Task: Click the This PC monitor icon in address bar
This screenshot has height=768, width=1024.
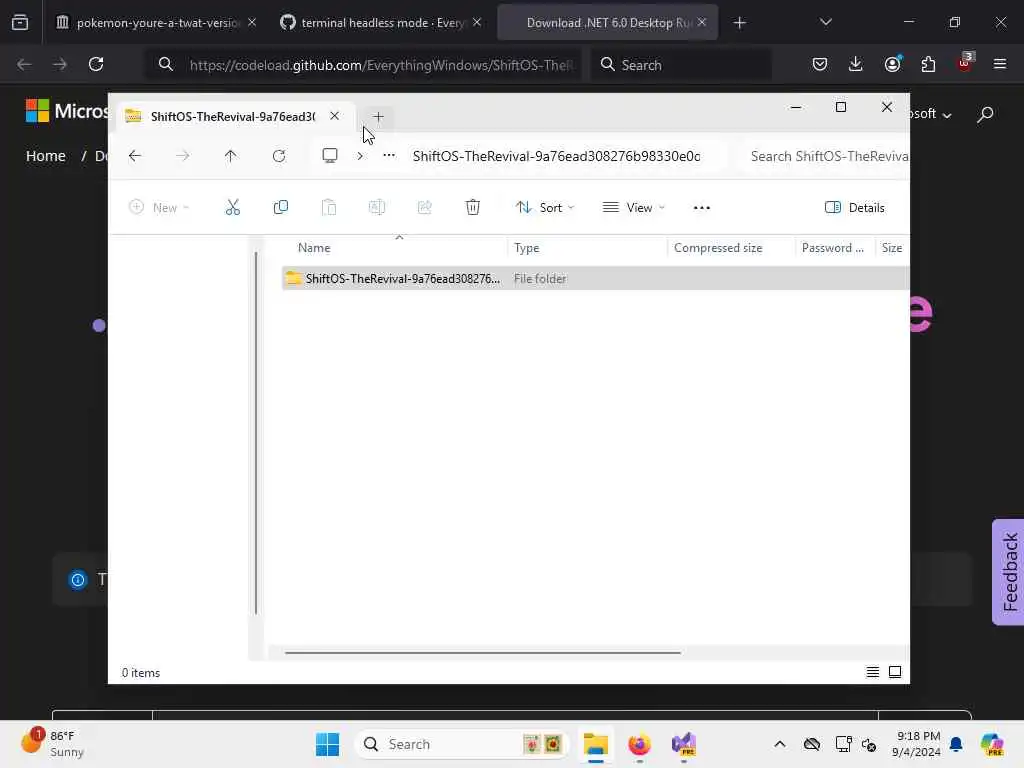Action: pos(330,155)
